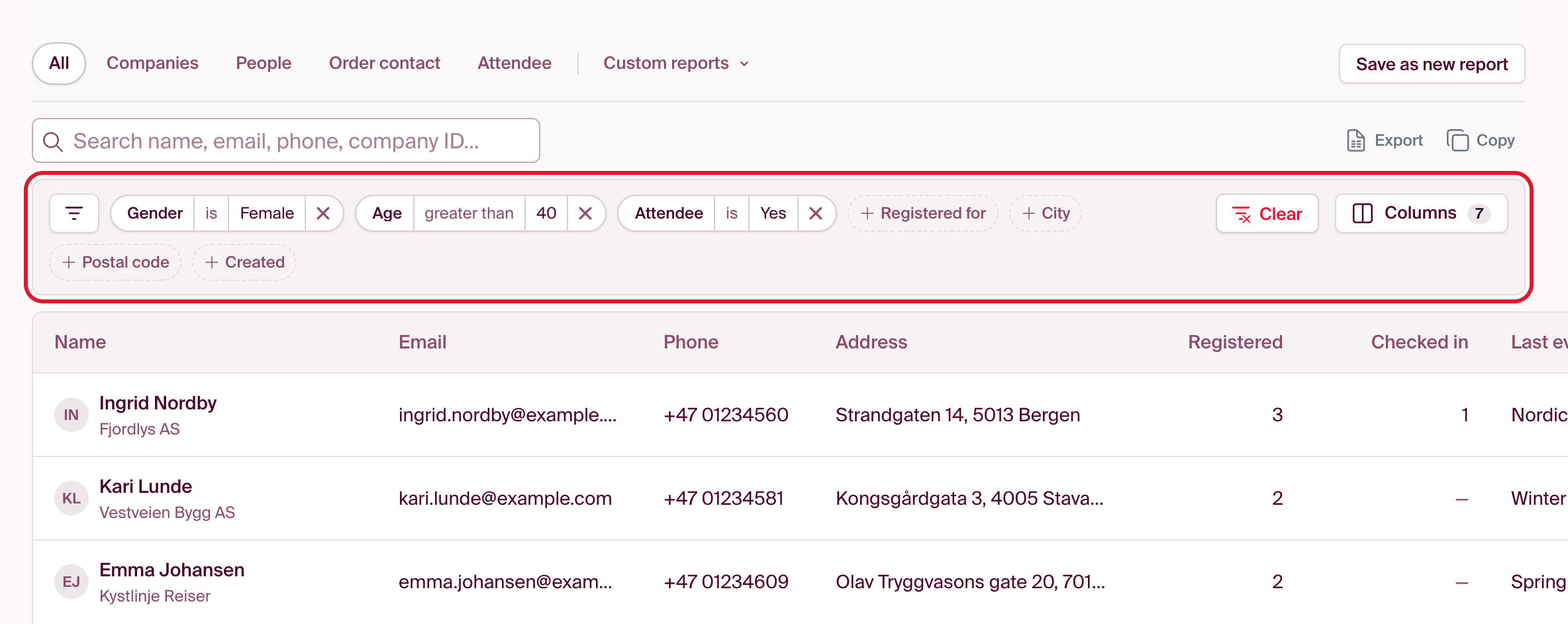Sort by the Checked in column header

click(1419, 342)
